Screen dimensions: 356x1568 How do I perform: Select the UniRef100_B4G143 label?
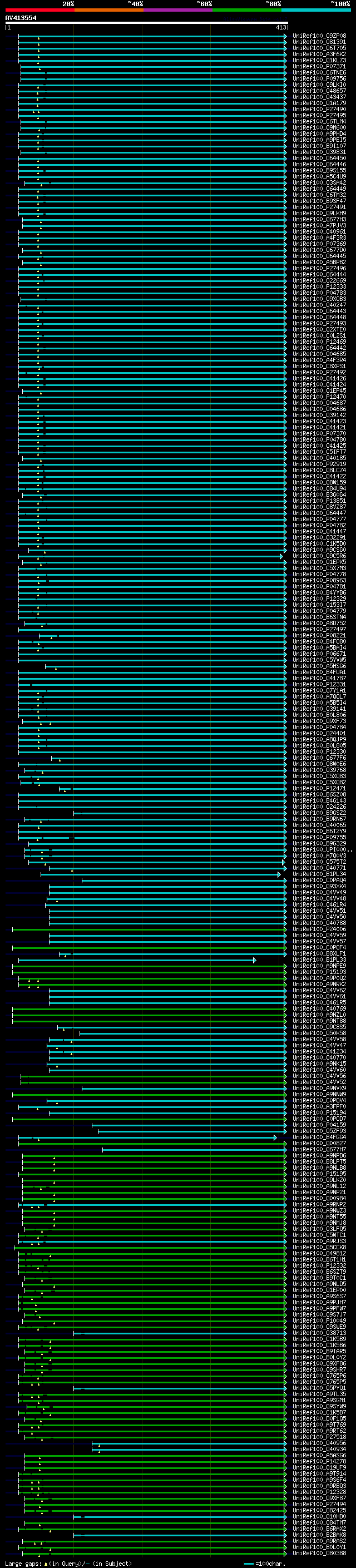(319, 800)
